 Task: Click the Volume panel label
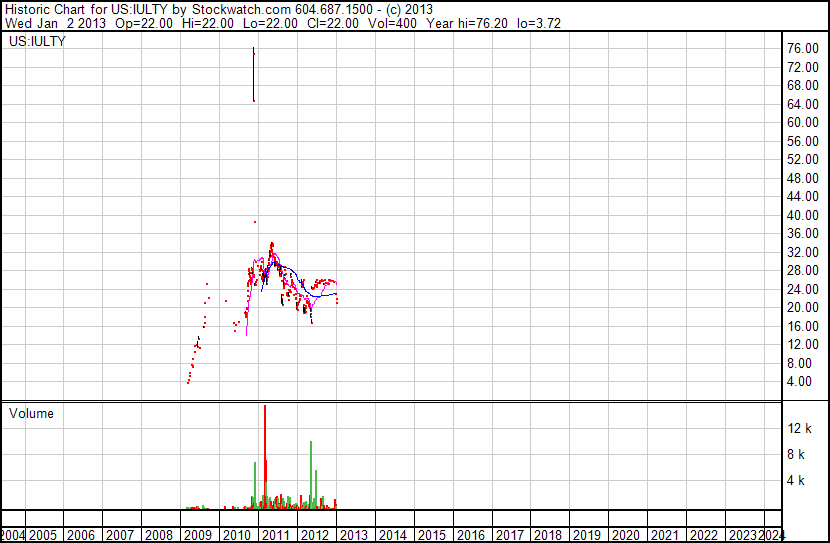31,413
